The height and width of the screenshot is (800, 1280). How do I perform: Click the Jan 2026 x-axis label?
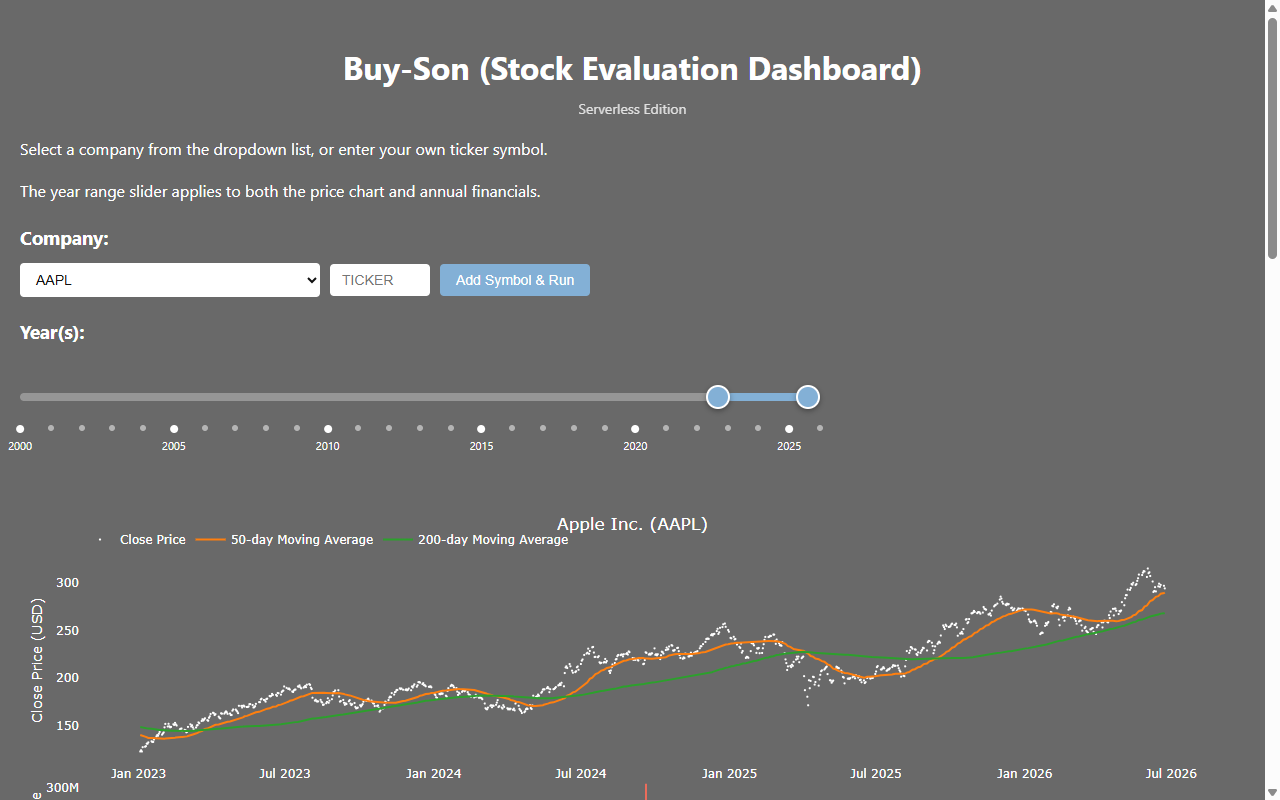1024,773
